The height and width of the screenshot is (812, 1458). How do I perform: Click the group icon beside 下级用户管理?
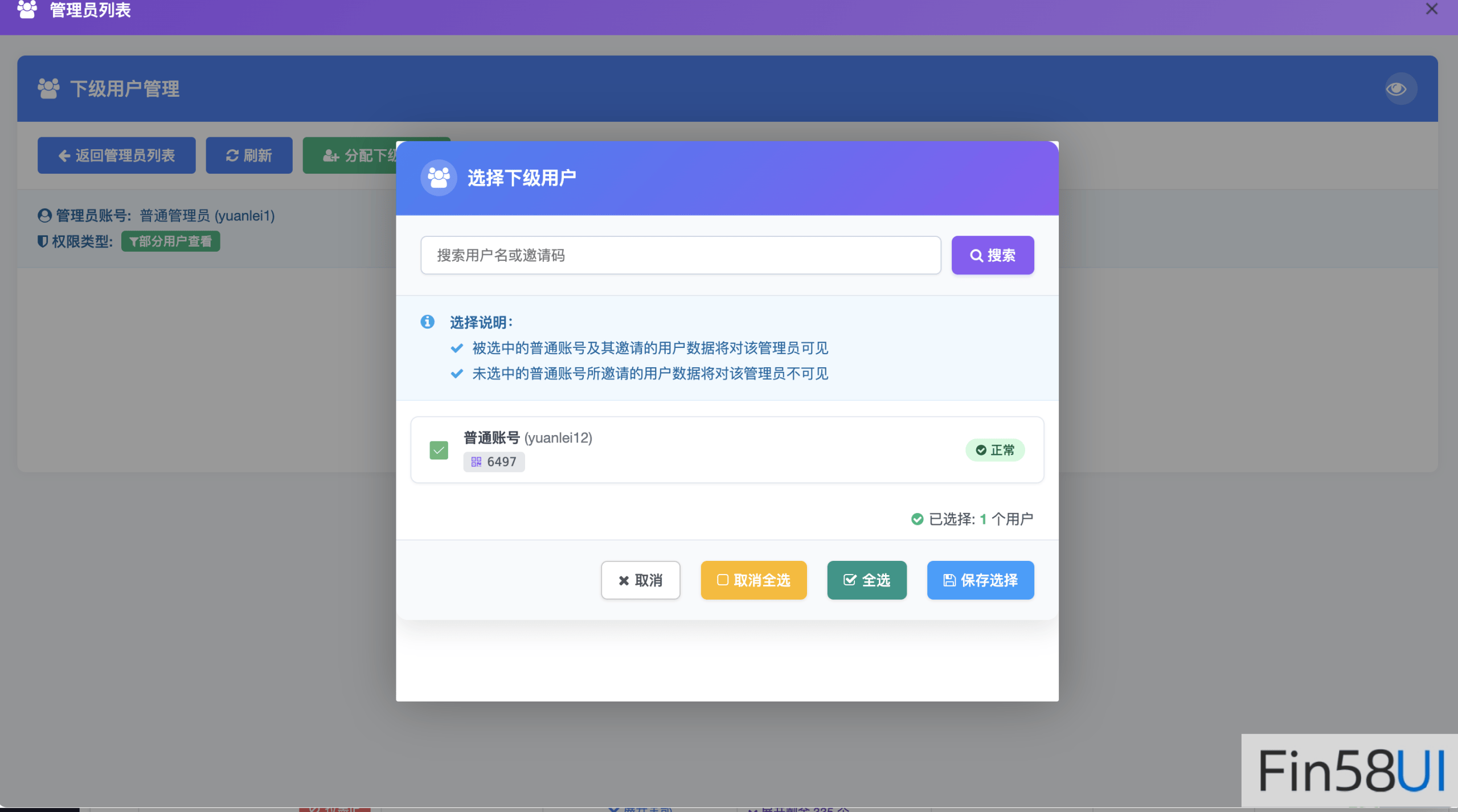[x=48, y=89]
